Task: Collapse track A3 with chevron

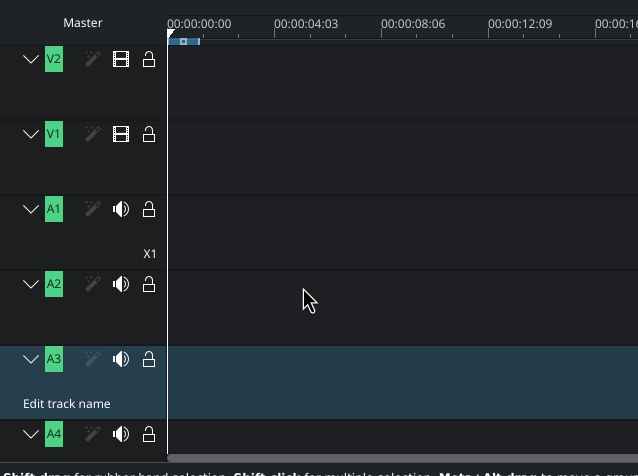Action: (31, 359)
